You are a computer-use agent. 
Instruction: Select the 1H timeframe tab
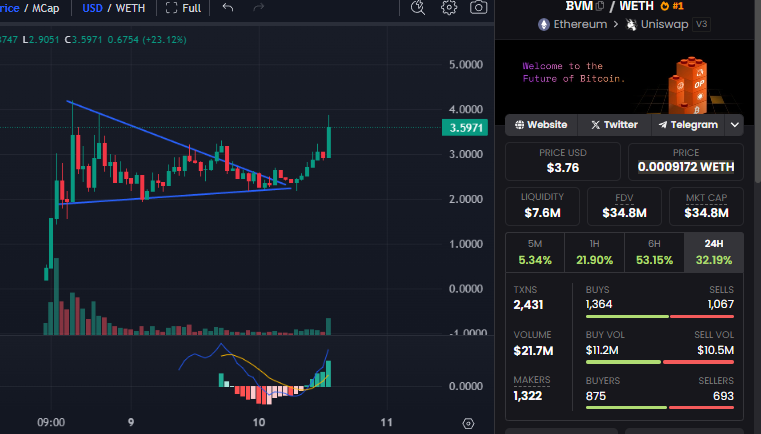(595, 252)
